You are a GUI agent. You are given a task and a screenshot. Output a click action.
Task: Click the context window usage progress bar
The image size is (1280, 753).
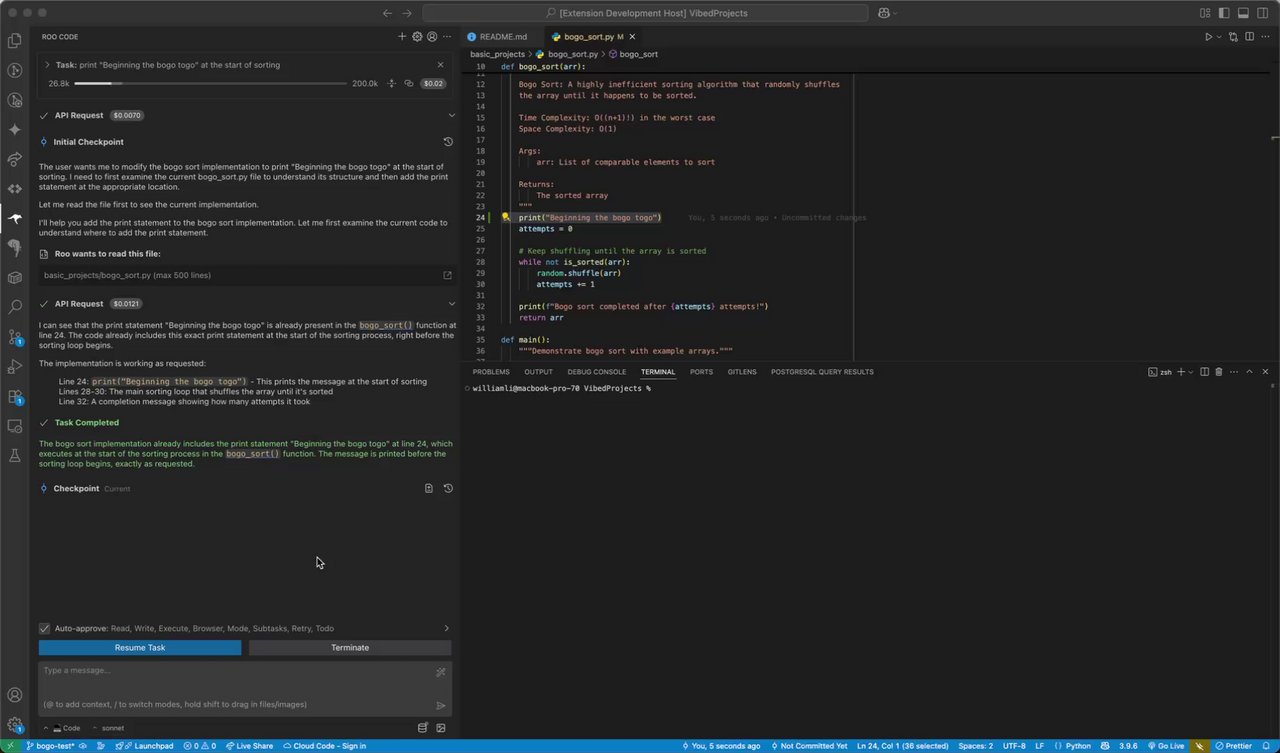click(x=210, y=84)
